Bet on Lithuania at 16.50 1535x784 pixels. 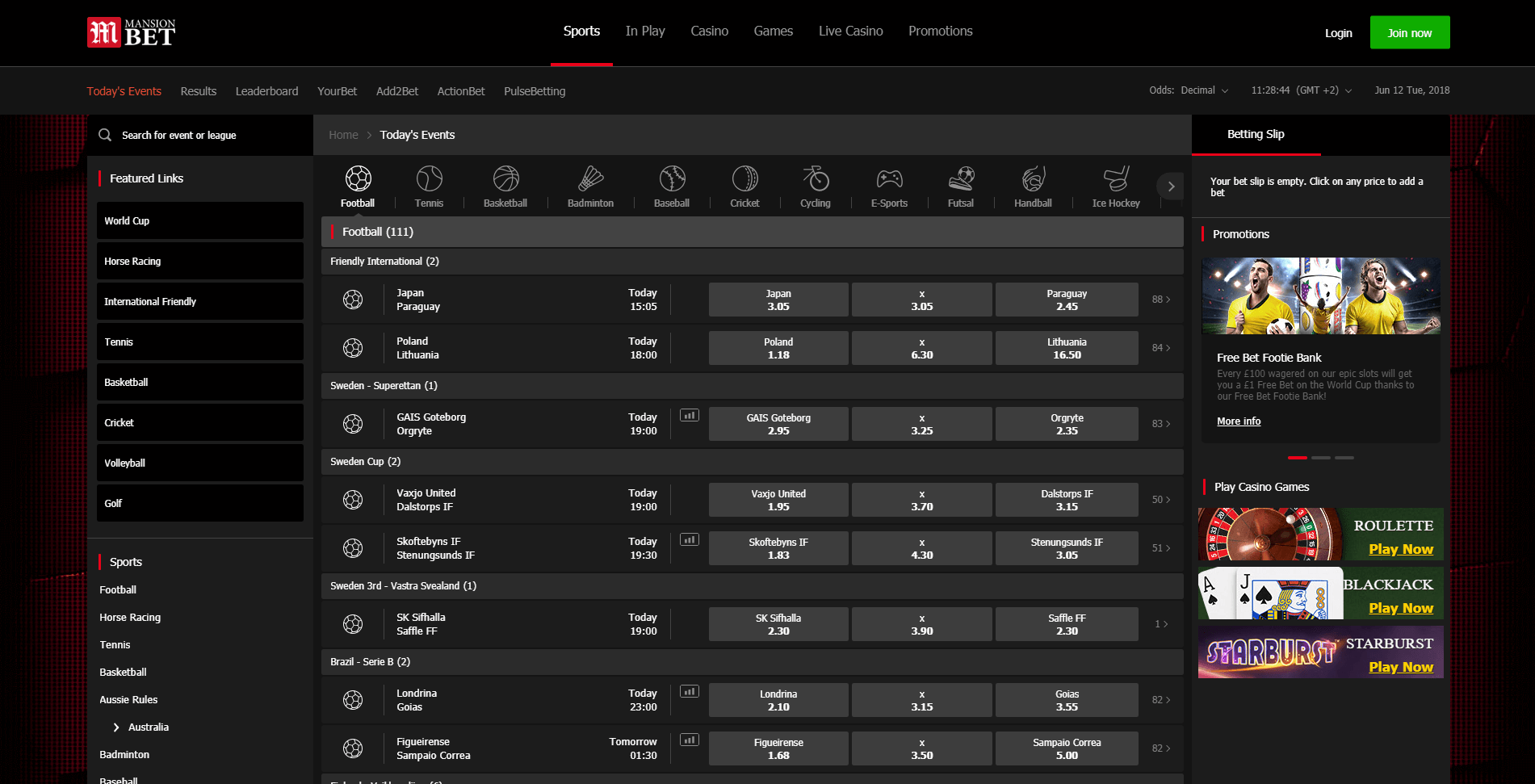(x=1067, y=348)
